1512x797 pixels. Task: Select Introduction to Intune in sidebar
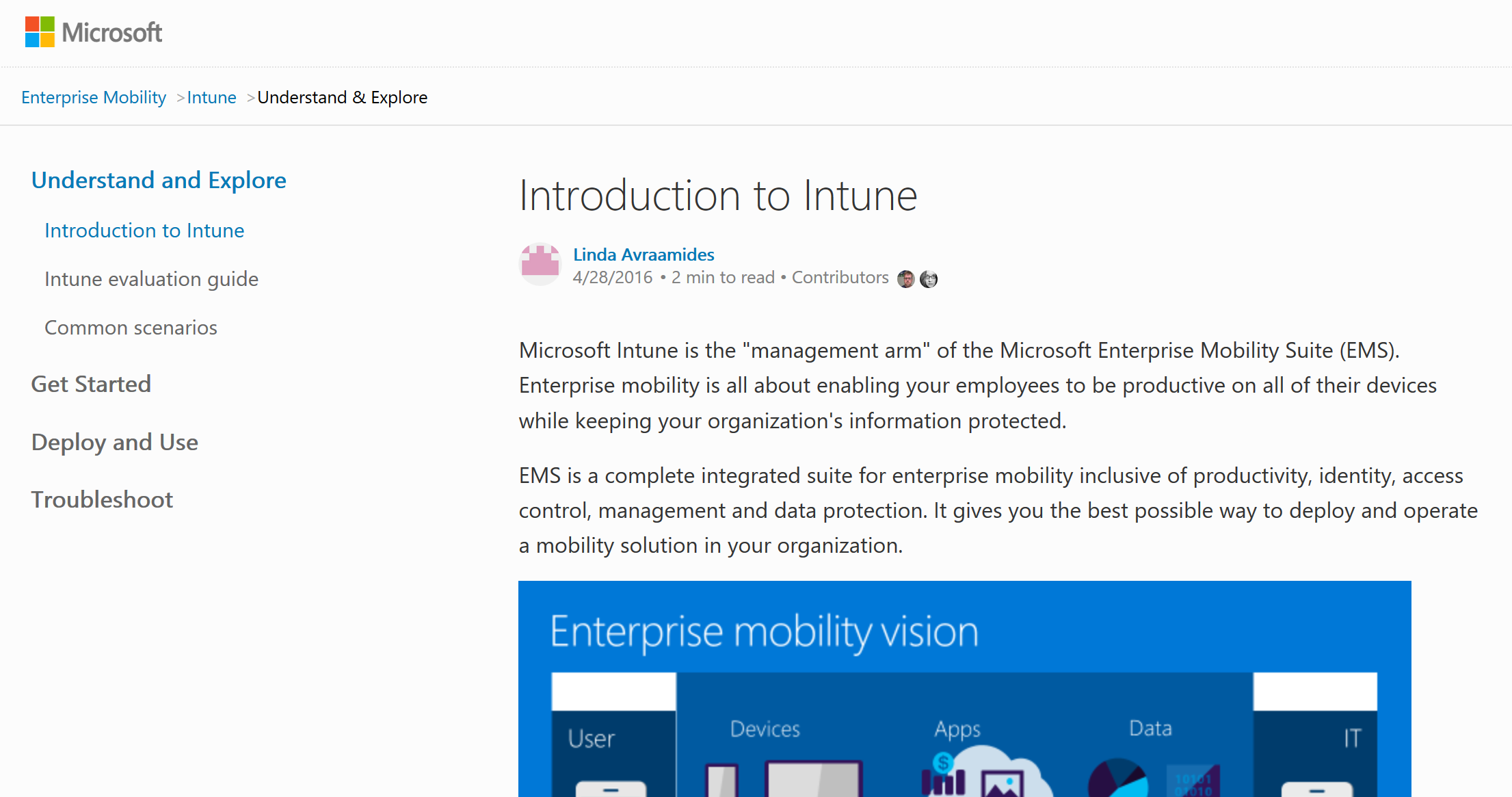pos(144,231)
